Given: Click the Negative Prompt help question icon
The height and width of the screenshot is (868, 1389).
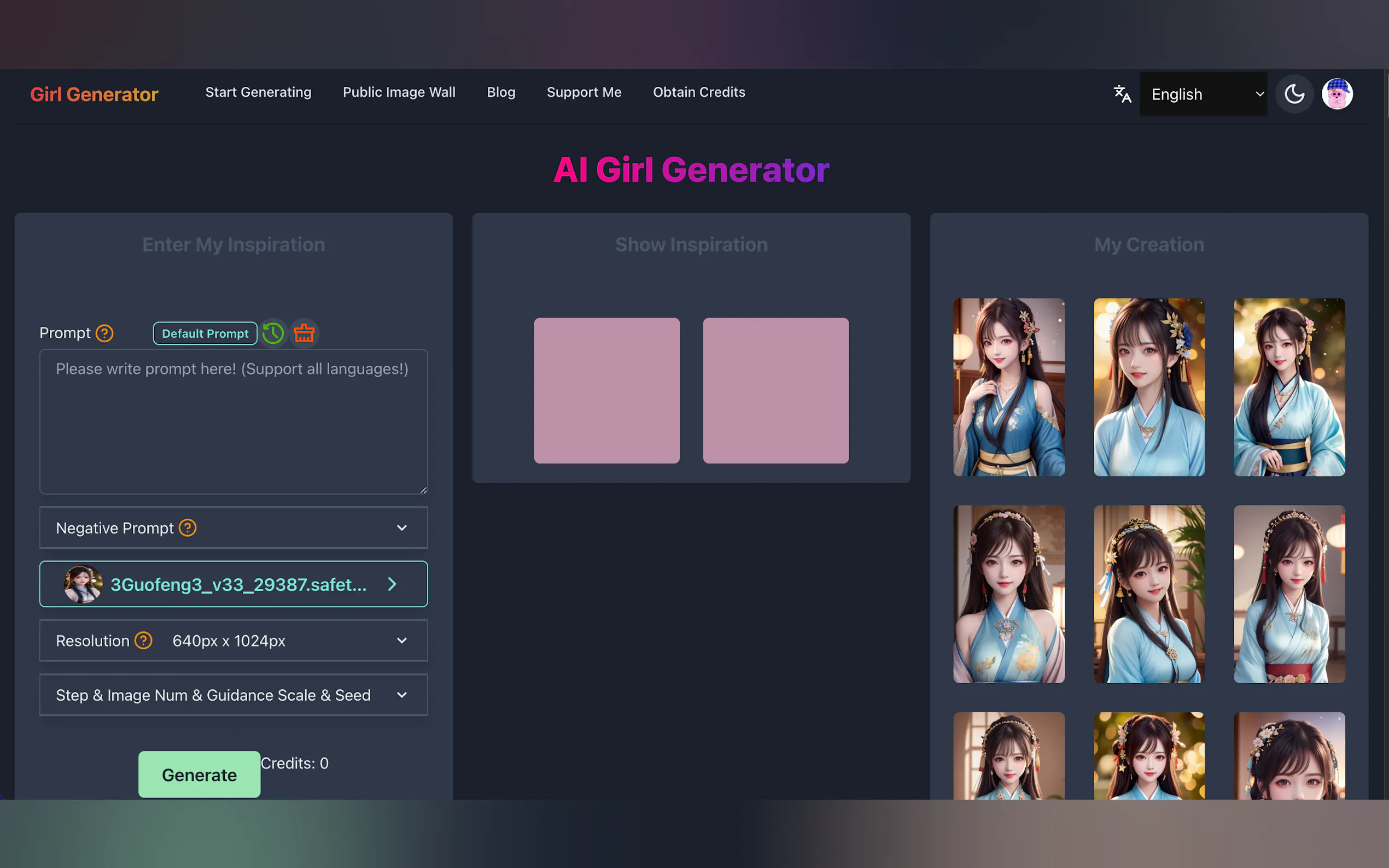Looking at the screenshot, I should (188, 527).
